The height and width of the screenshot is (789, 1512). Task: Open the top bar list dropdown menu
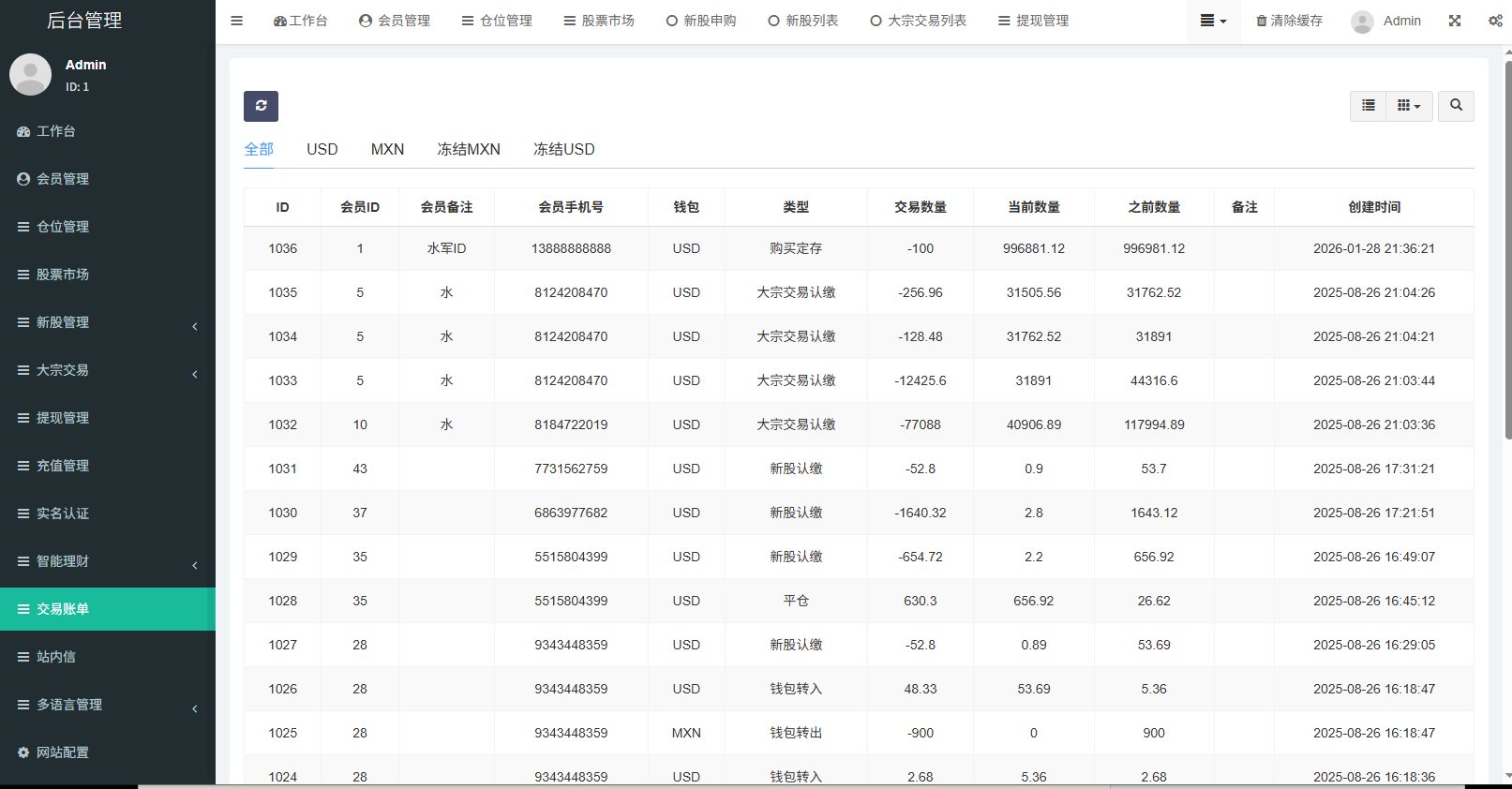point(1213,21)
